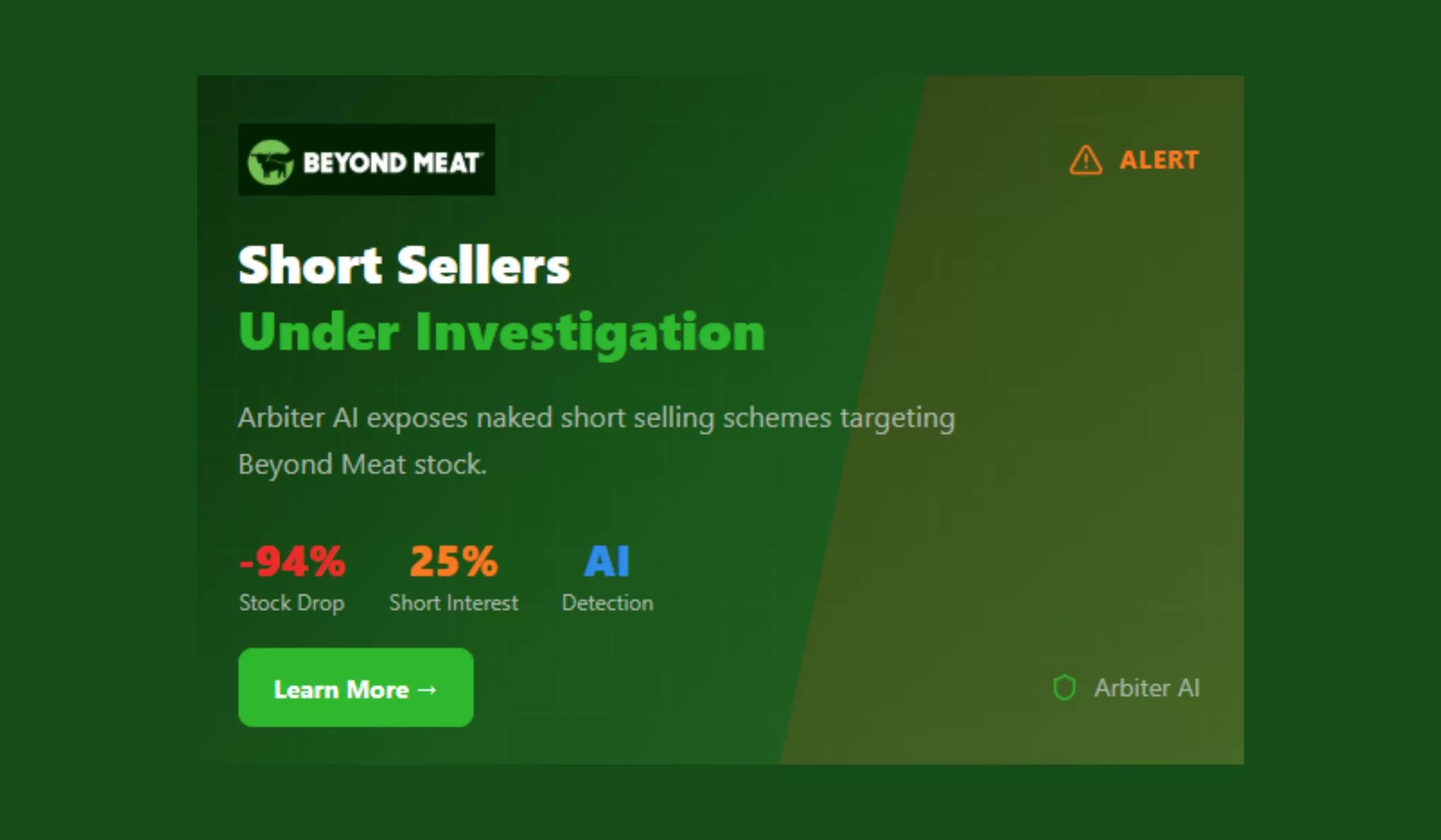Click the Detection label
Image resolution: width=1441 pixels, height=840 pixels.
(607, 603)
